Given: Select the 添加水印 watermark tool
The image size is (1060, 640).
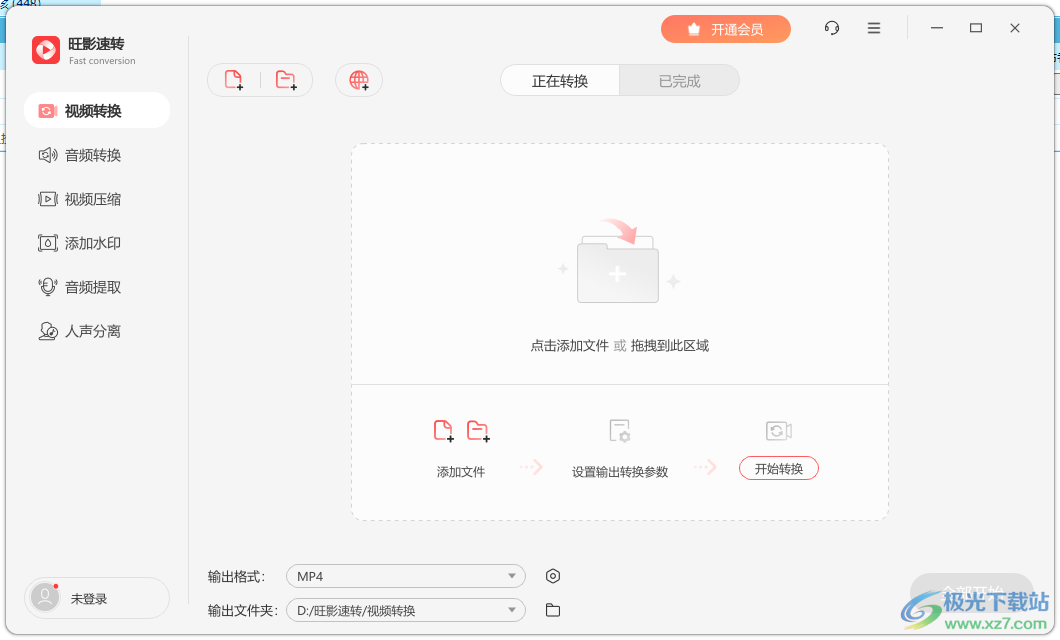Looking at the screenshot, I should click(80, 243).
